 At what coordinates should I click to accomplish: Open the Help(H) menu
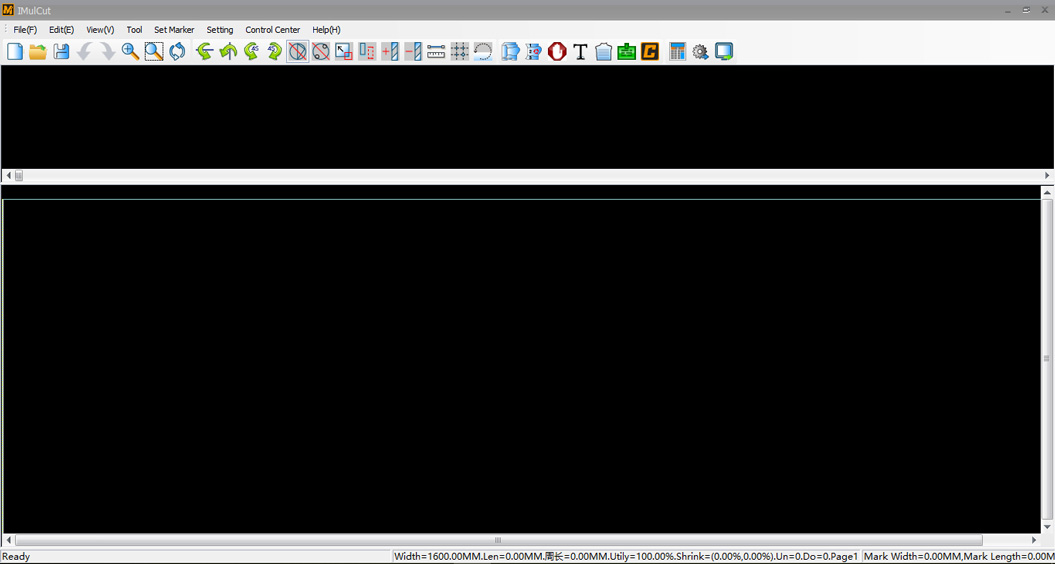326,30
